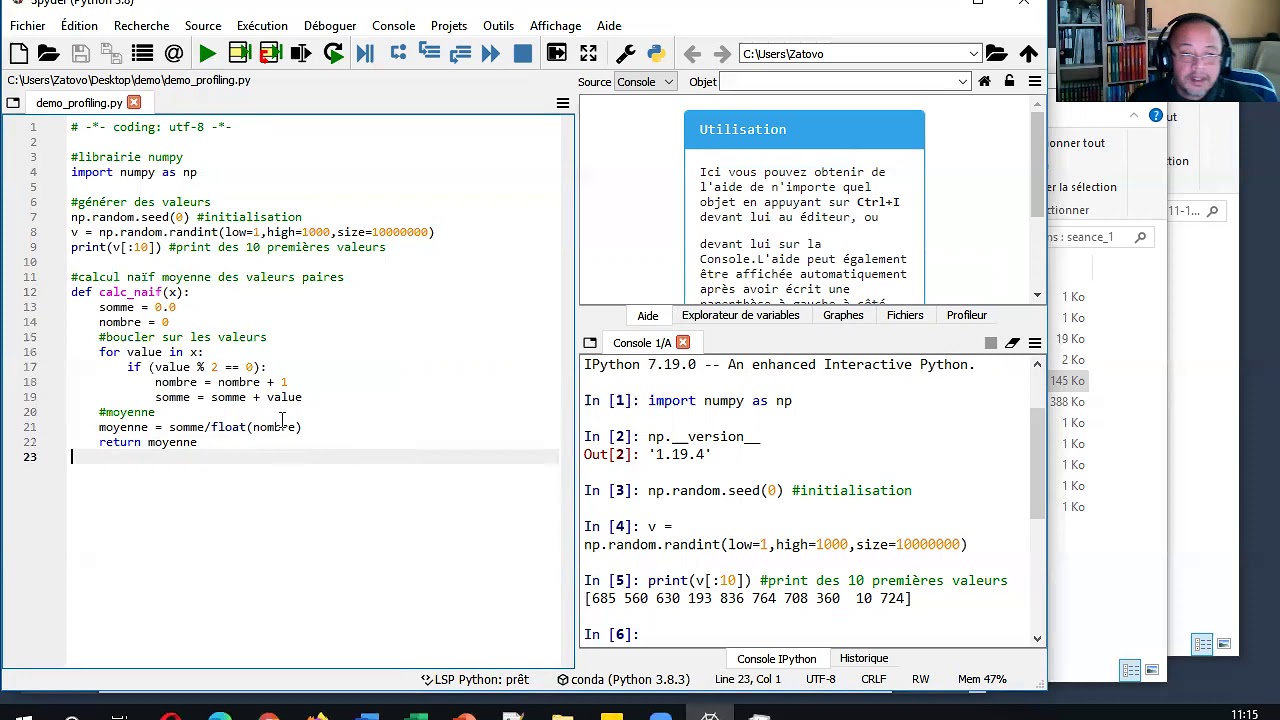
Task: Step into the function in the debugger
Action: click(429, 54)
